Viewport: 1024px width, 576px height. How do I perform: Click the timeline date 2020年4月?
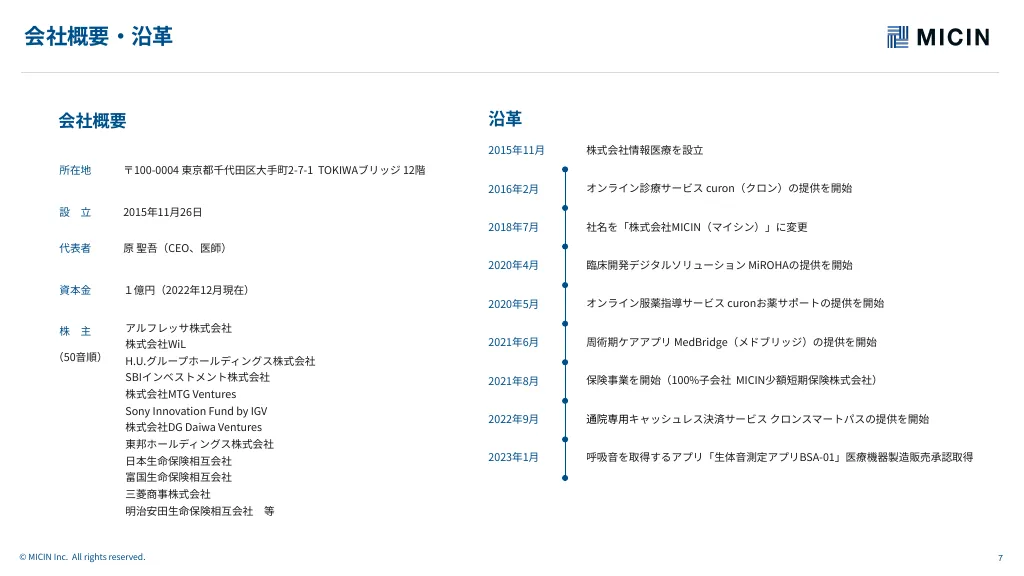(513, 265)
